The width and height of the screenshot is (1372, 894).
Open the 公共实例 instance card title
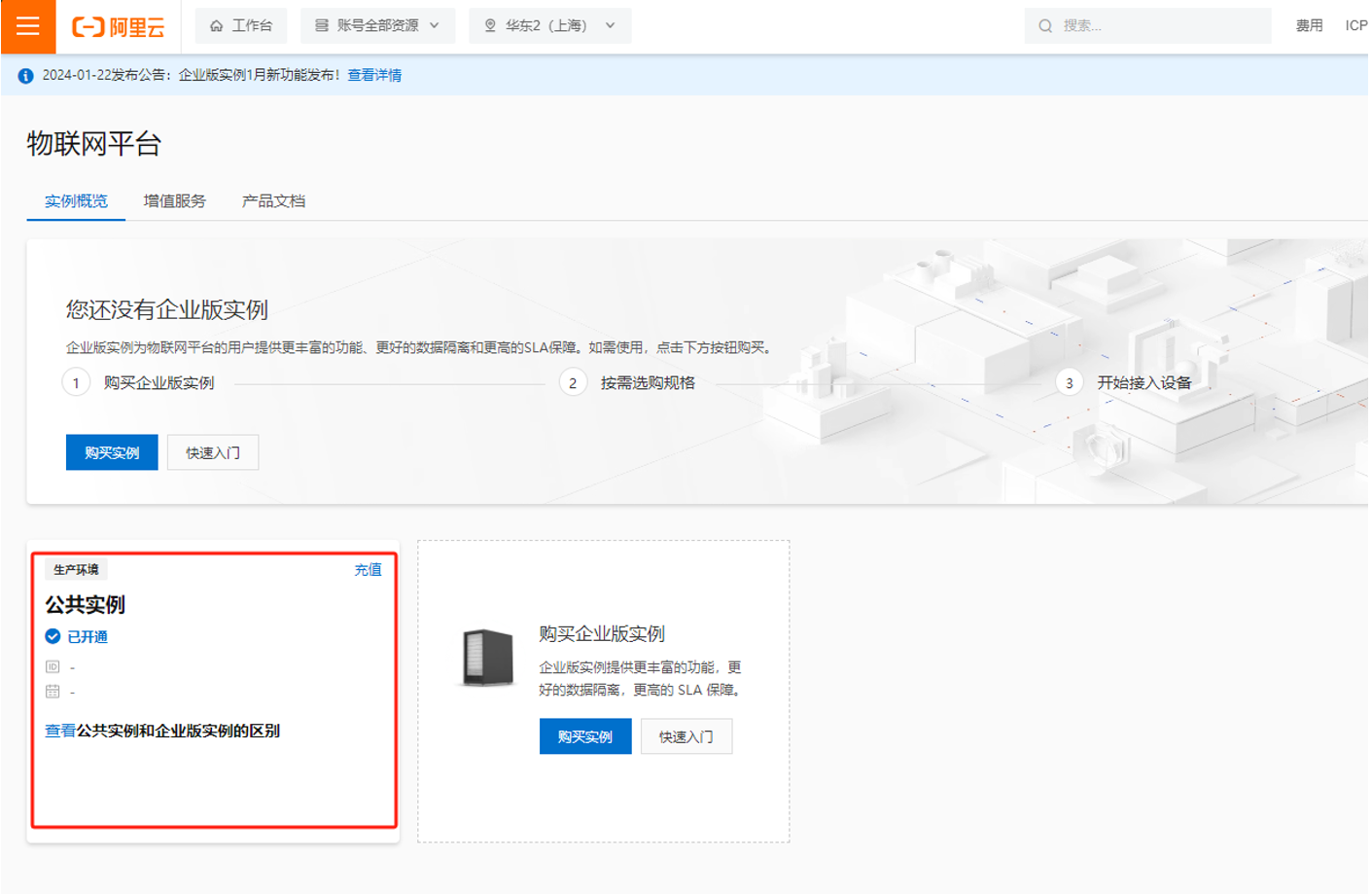[x=85, y=604]
